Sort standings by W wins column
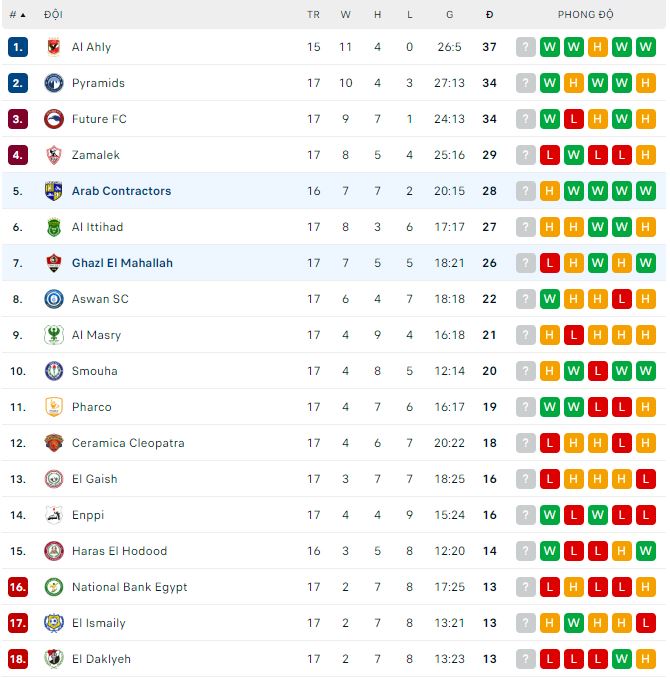Viewport: 670px width, 679px height. pyautogui.click(x=346, y=15)
